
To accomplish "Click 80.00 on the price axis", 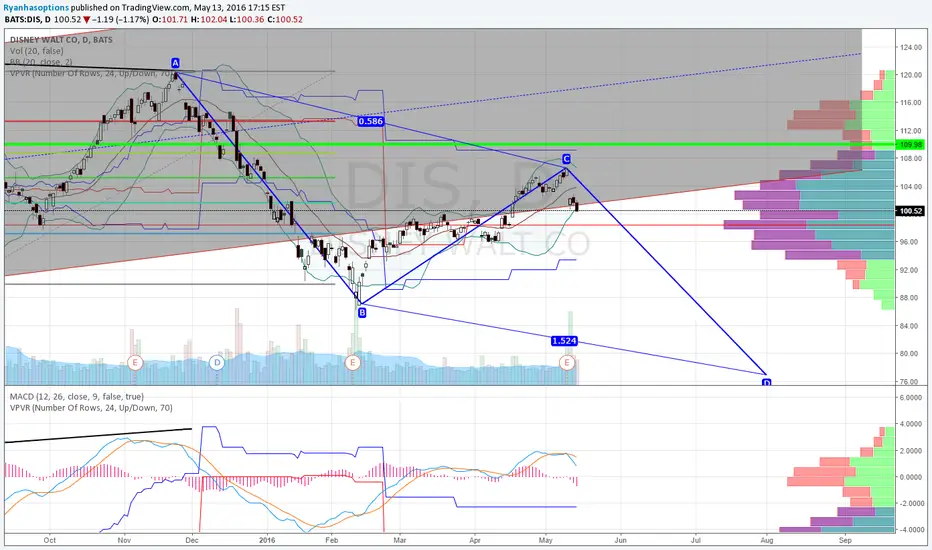I will [x=910, y=353].
